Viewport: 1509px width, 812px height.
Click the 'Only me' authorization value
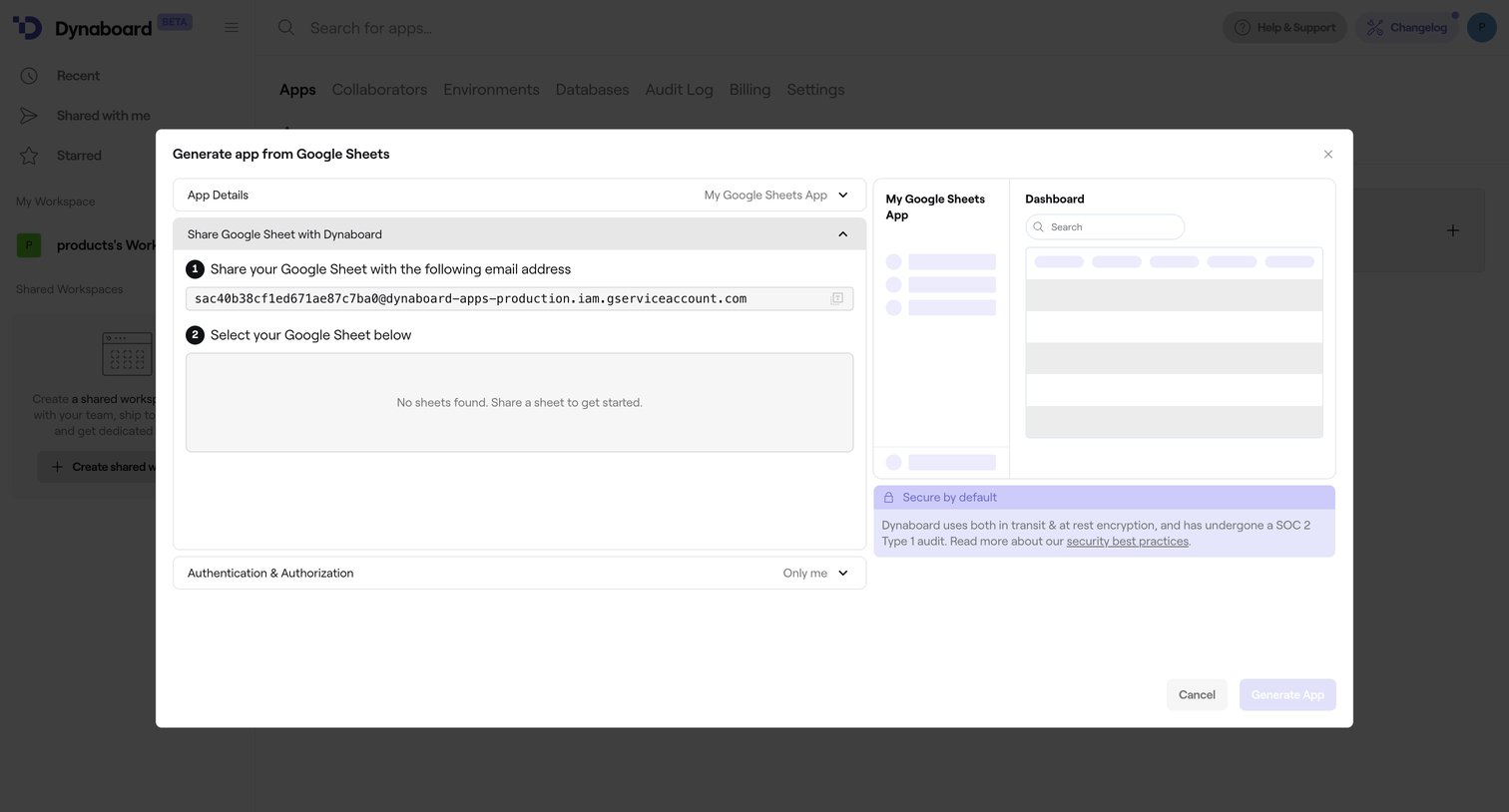[x=805, y=574]
